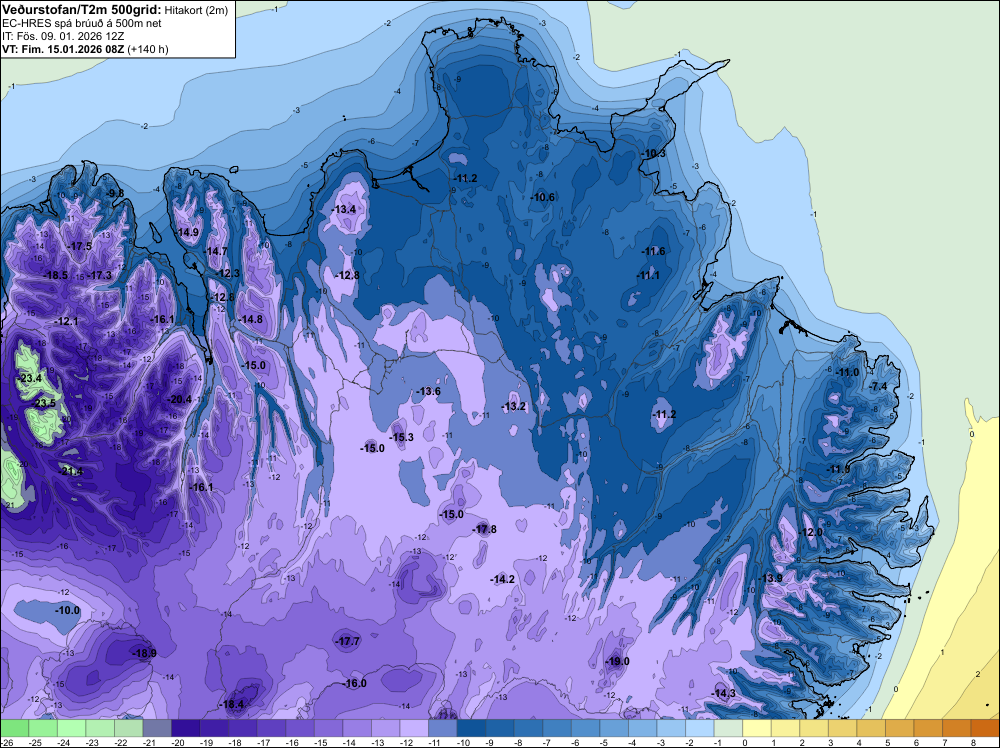This screenshot has height=748, width=1000.
Task: Click the -7.4 temperature label
Action: tap(878, 386)
